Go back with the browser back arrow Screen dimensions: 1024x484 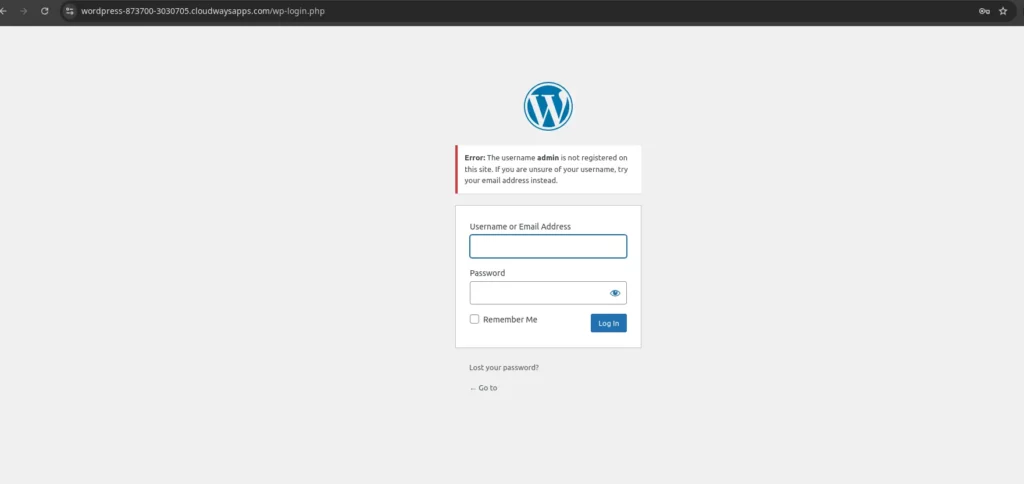3,11
